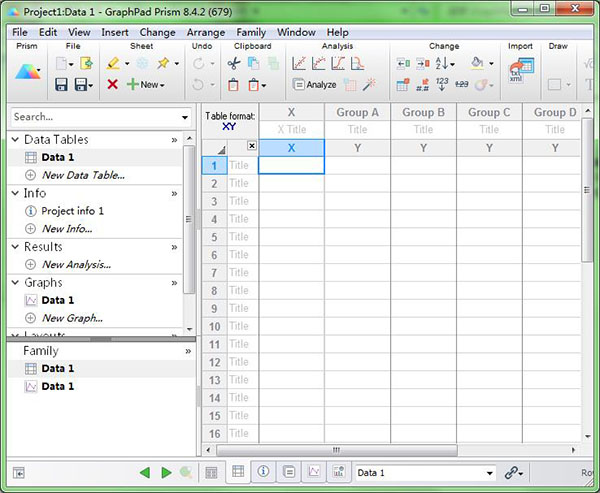
Task: Click the green next sheet arrow
Action: [x=166, y=473]
